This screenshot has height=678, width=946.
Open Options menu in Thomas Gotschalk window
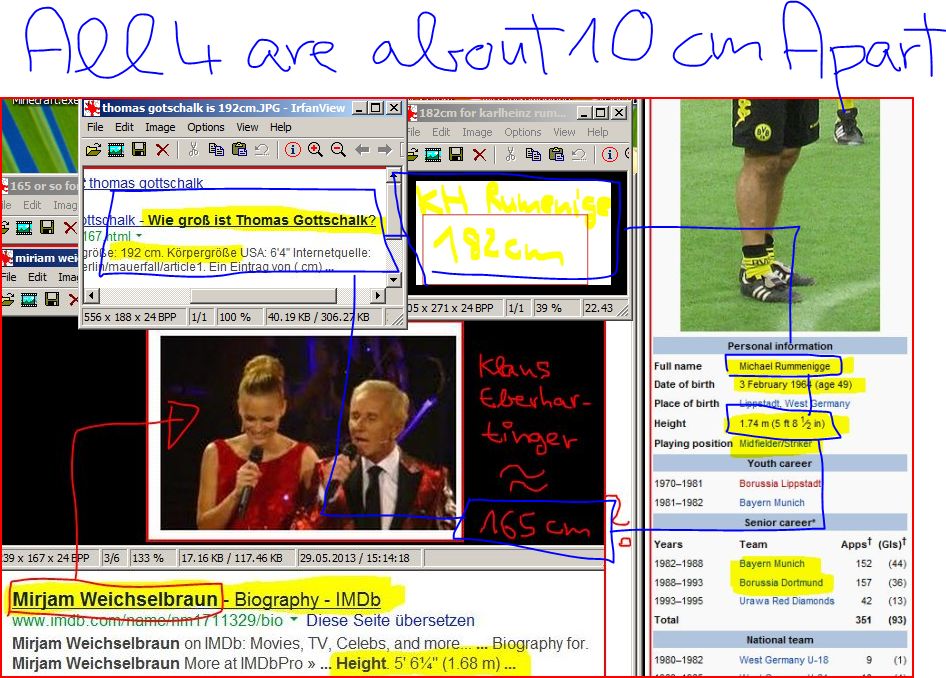(x=206, y=127)
